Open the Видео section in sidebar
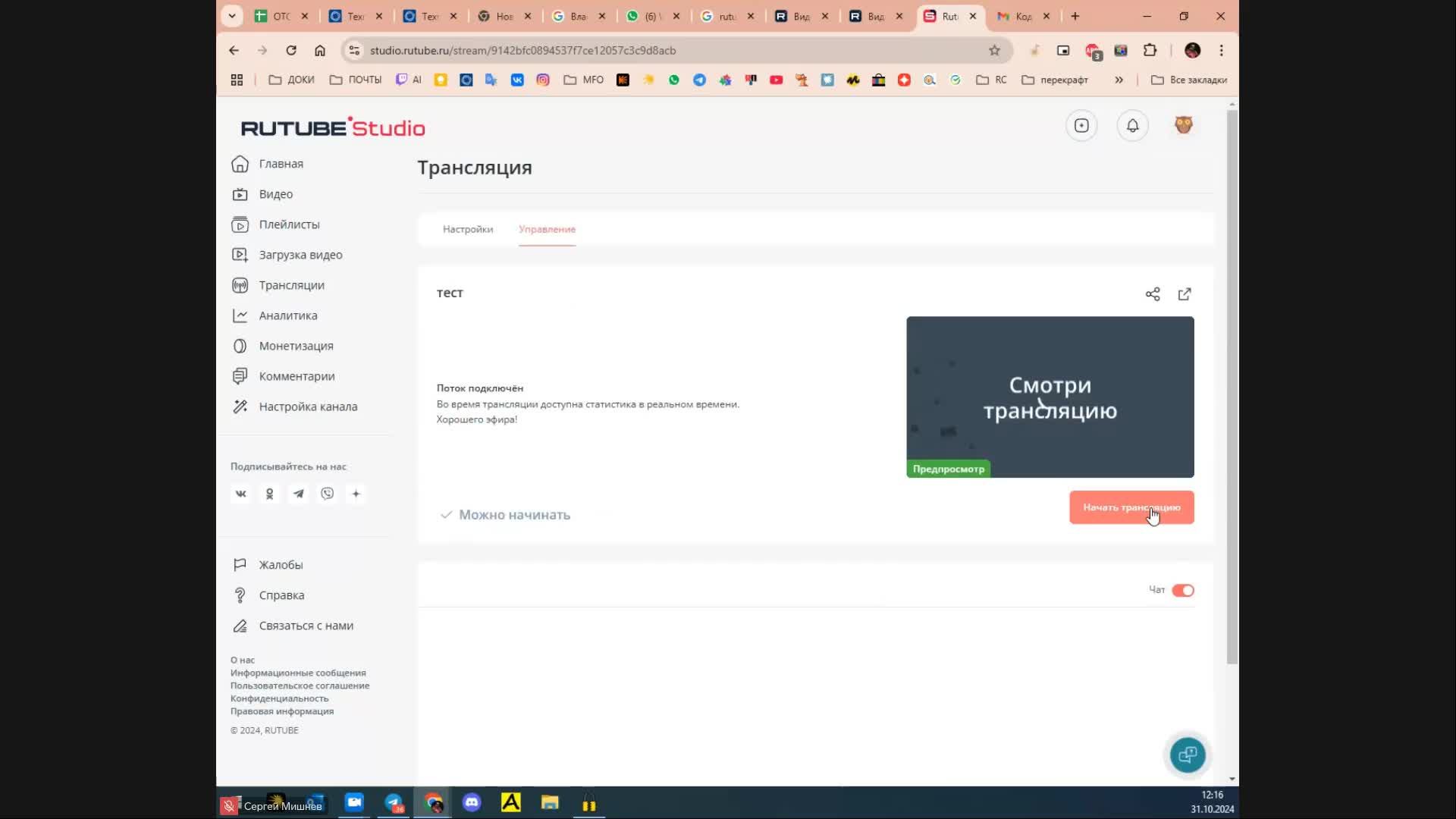The height and width of the screenshot is (819, 1456). [262, 194]
